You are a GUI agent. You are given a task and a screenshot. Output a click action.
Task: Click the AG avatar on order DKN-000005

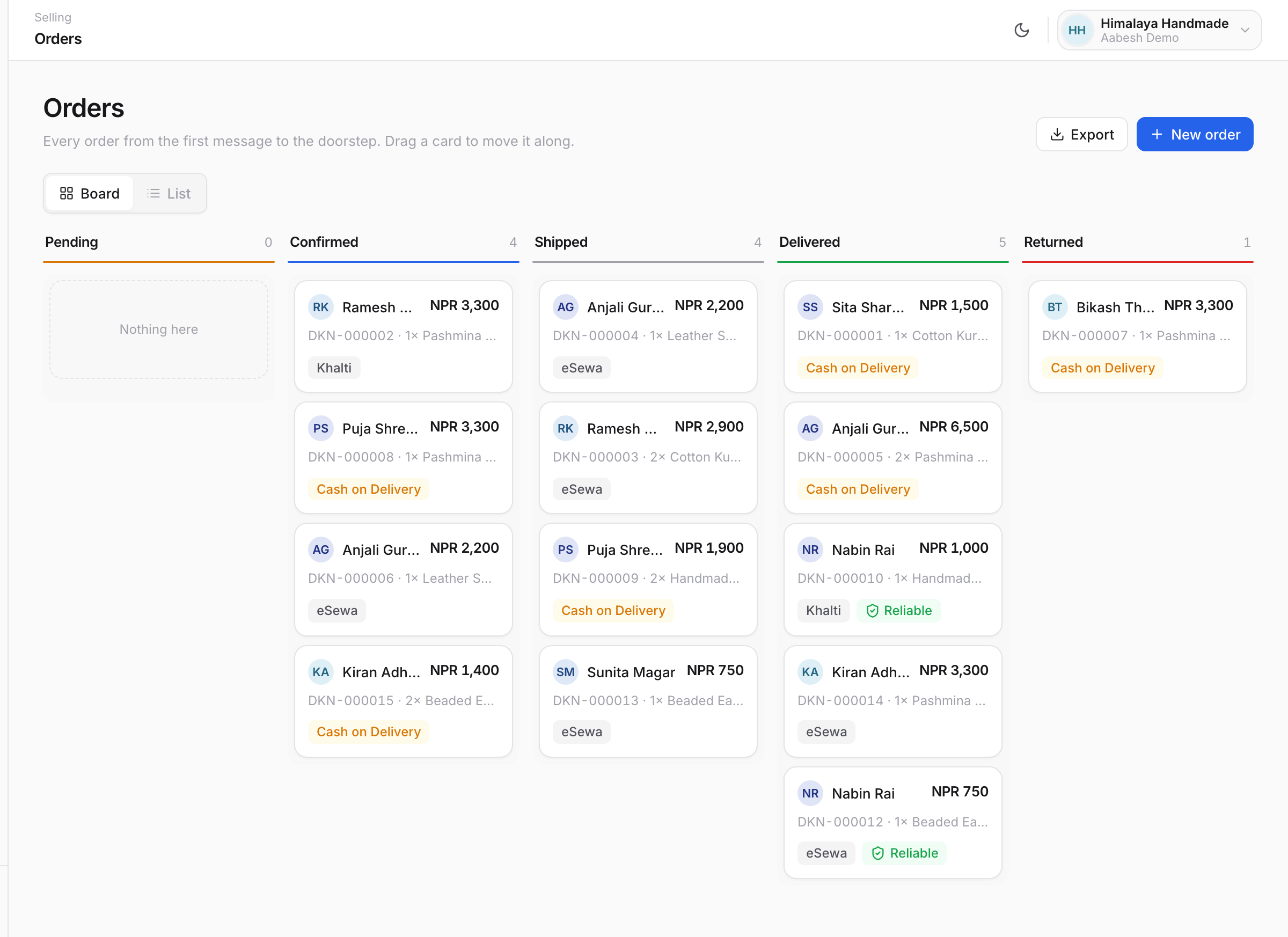tap(810, 429)
